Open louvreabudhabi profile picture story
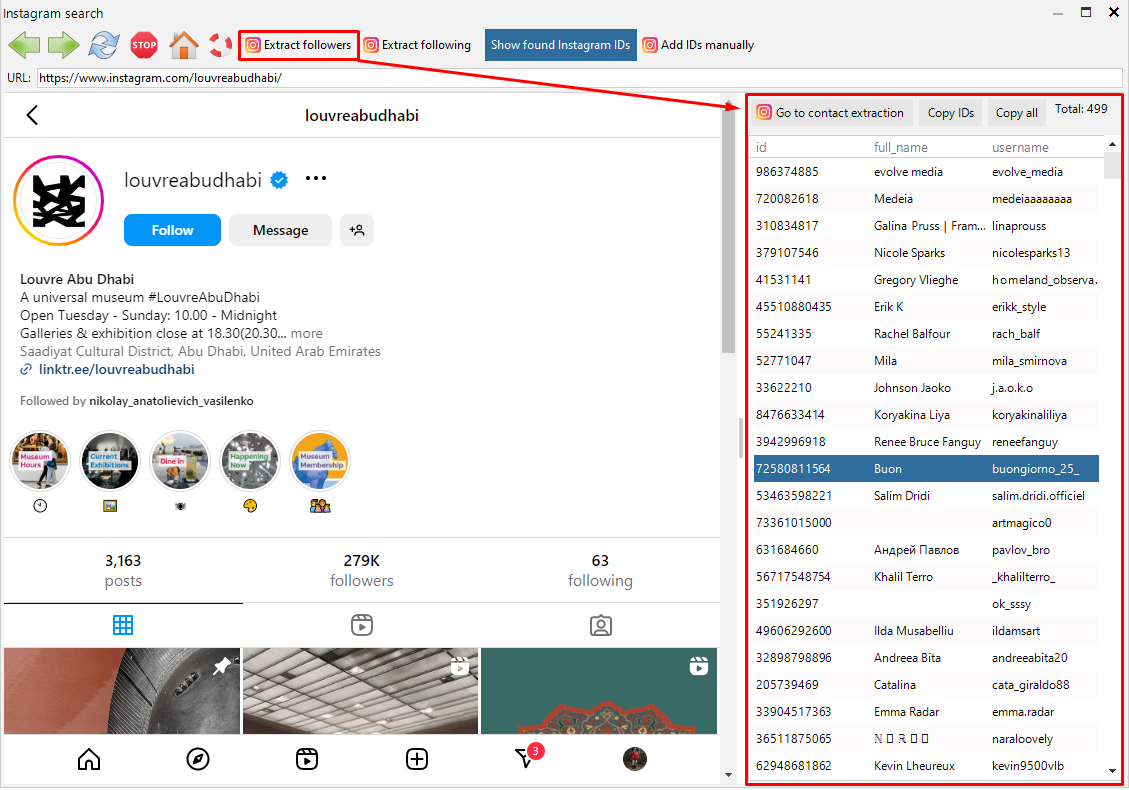The image size is (1129, 790). pyautogui.click(x=58, y=201)
